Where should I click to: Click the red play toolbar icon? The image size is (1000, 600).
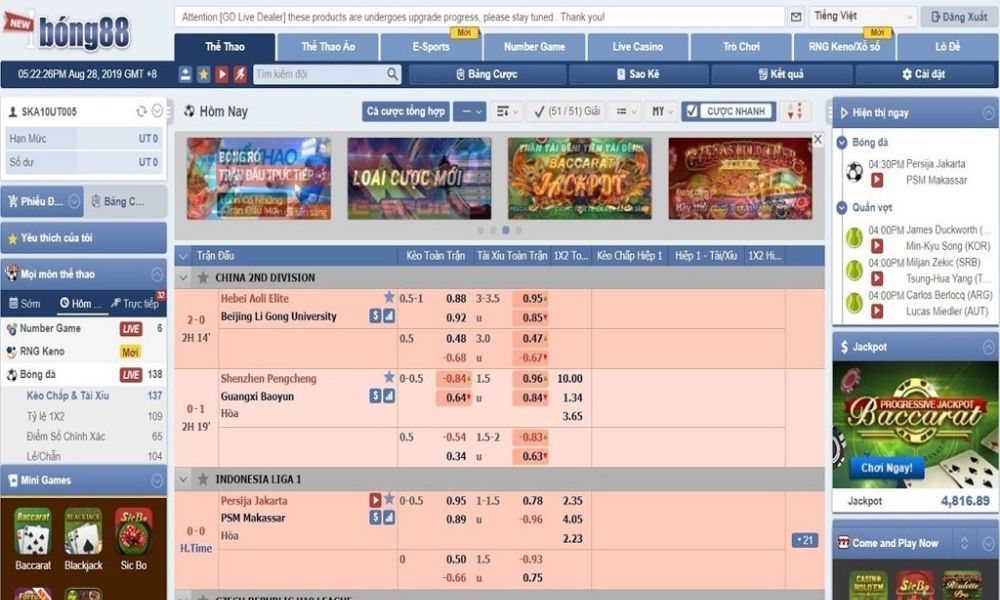click(222, 75)
